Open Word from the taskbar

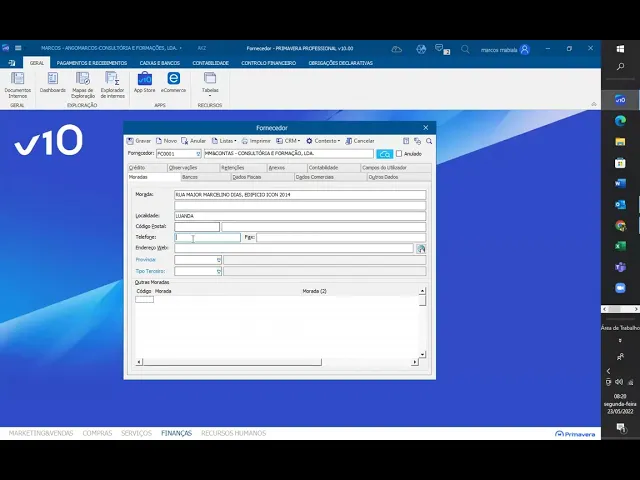pyautogui.click(x=620, y=183)
